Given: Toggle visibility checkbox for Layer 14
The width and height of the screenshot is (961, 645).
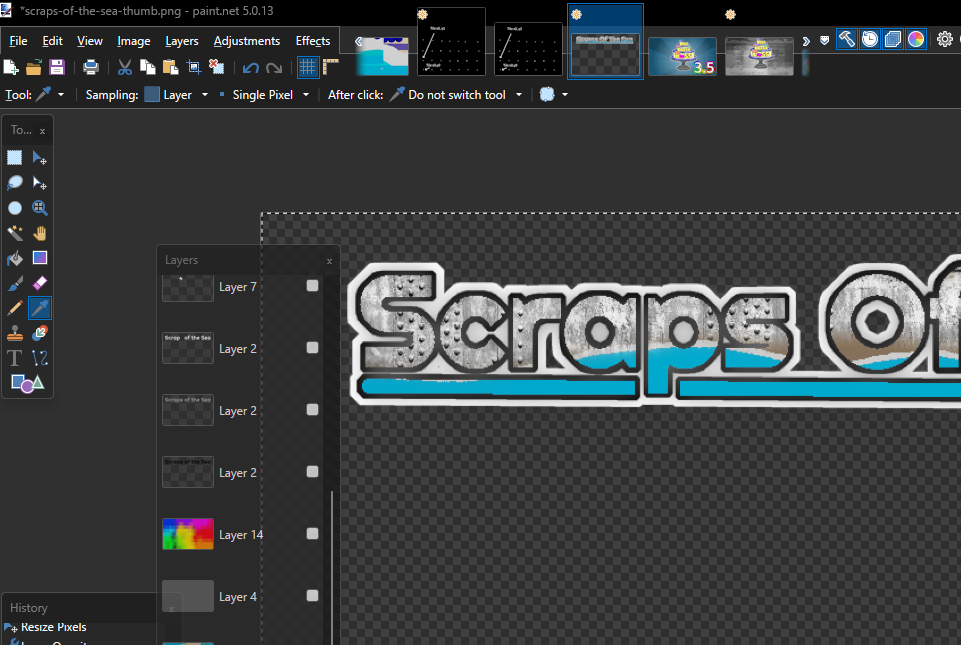Looking at the screenshot, I should pos(312,534).
